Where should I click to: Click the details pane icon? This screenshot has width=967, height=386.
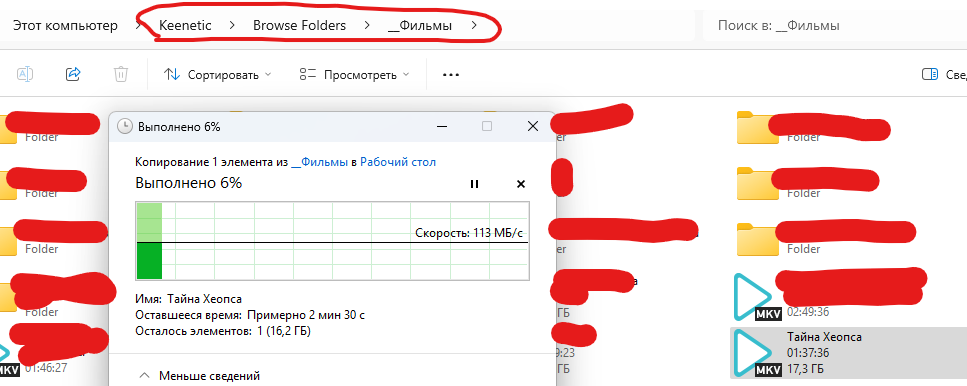click(x=930, y=75)
